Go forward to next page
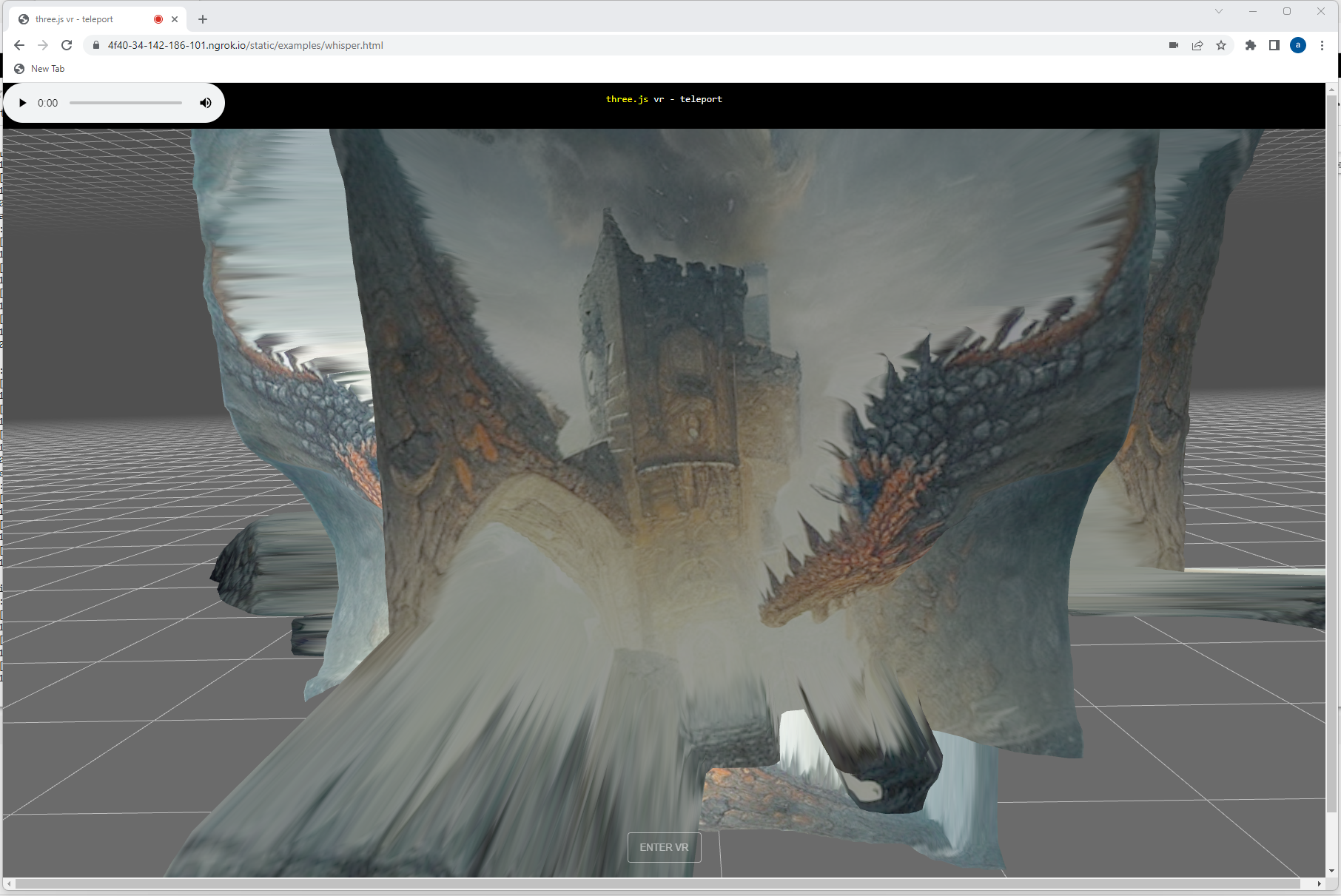The height and width of the screenshot is (896, 1341). point(43,45)
